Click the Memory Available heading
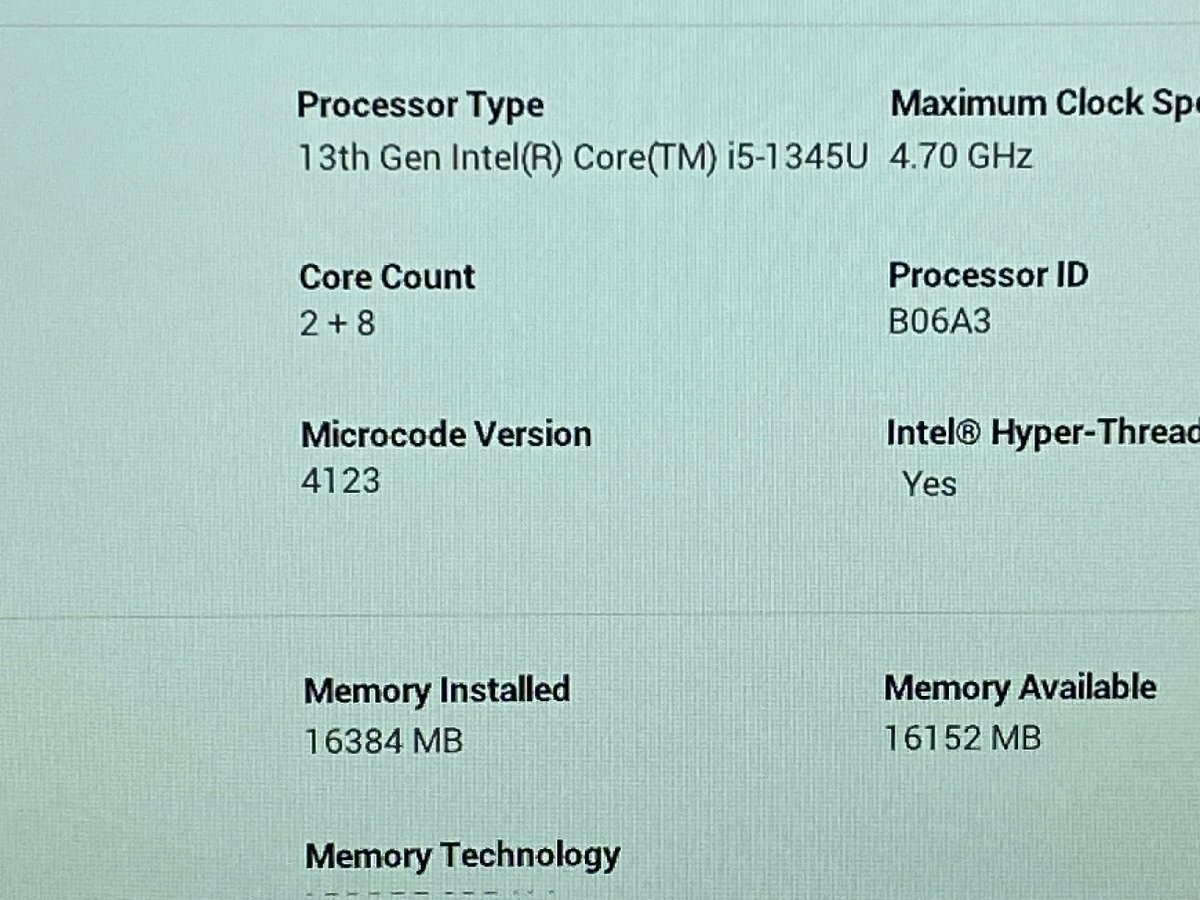 [x=1020, y=688]
